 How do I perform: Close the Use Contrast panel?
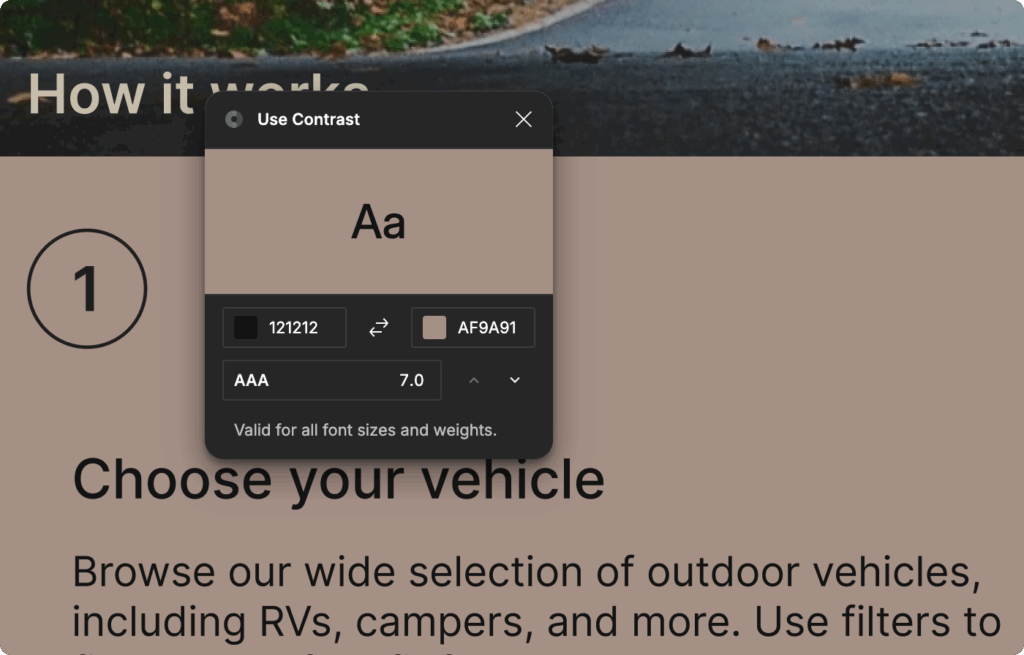[x=523, y=119]
